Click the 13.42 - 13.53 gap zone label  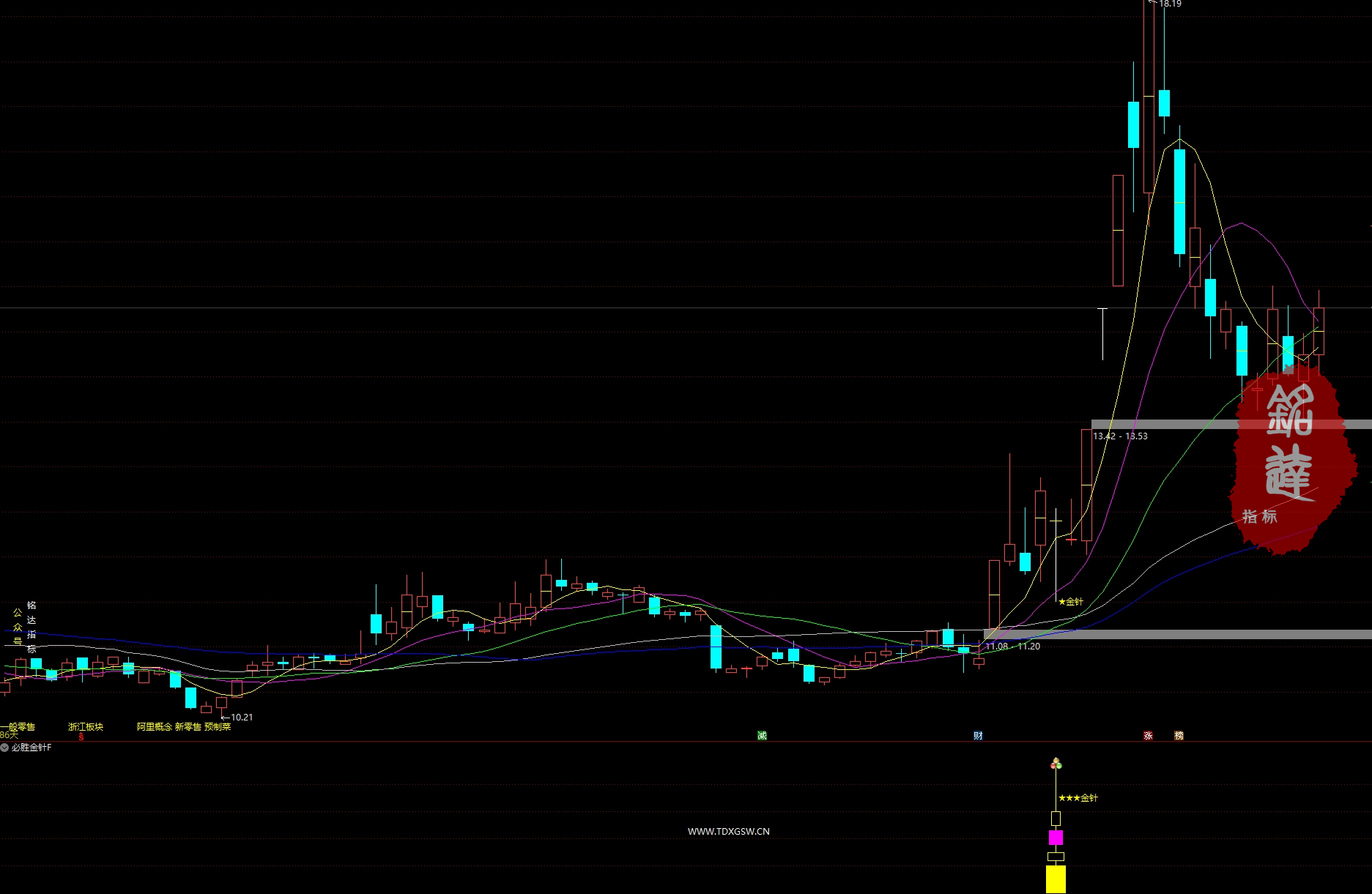click(1120, 436)
